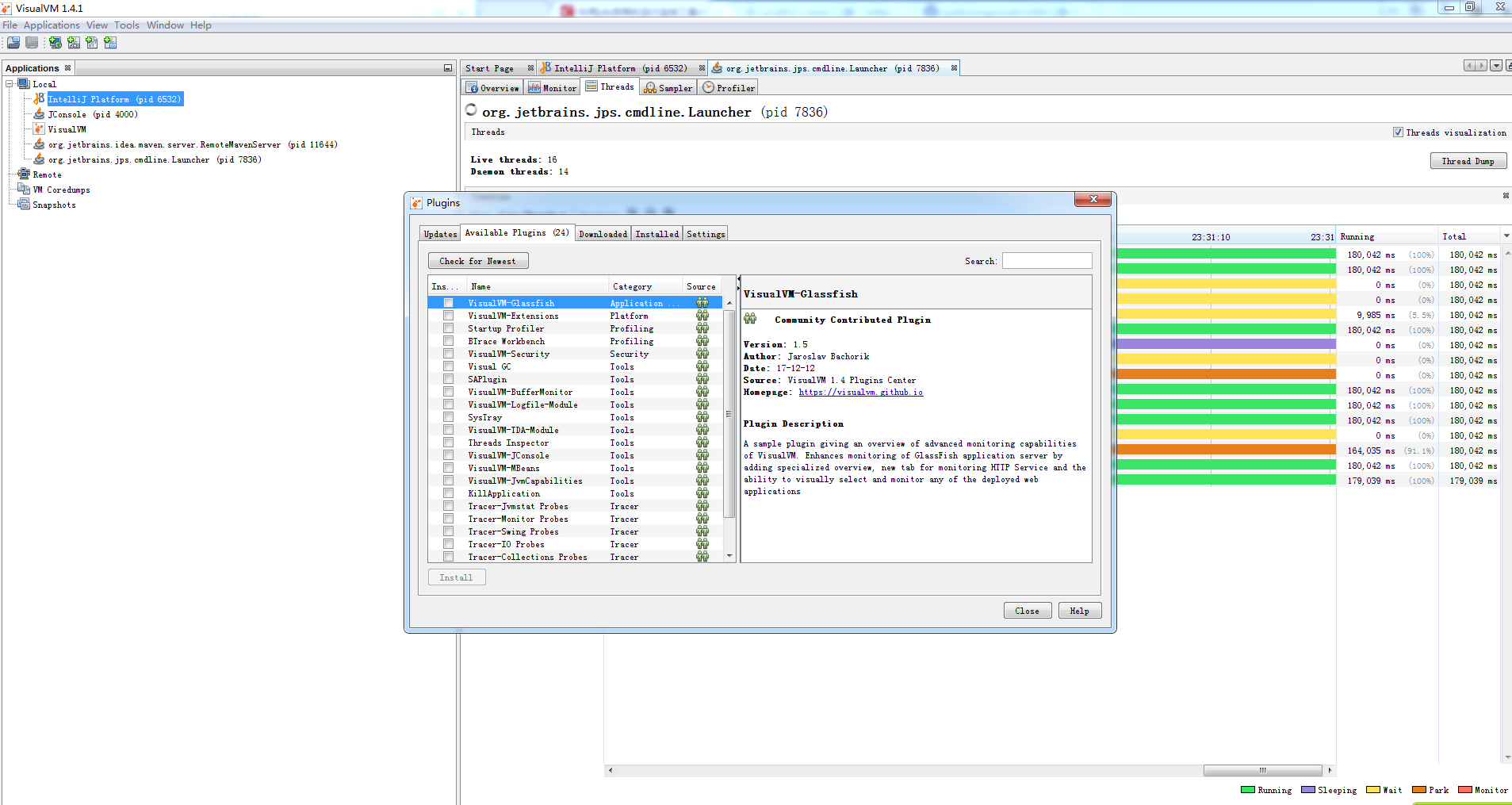Check the Startup Profiler plugin checkbox
This screenshot has width=1512, height=805.
(449, 328)
